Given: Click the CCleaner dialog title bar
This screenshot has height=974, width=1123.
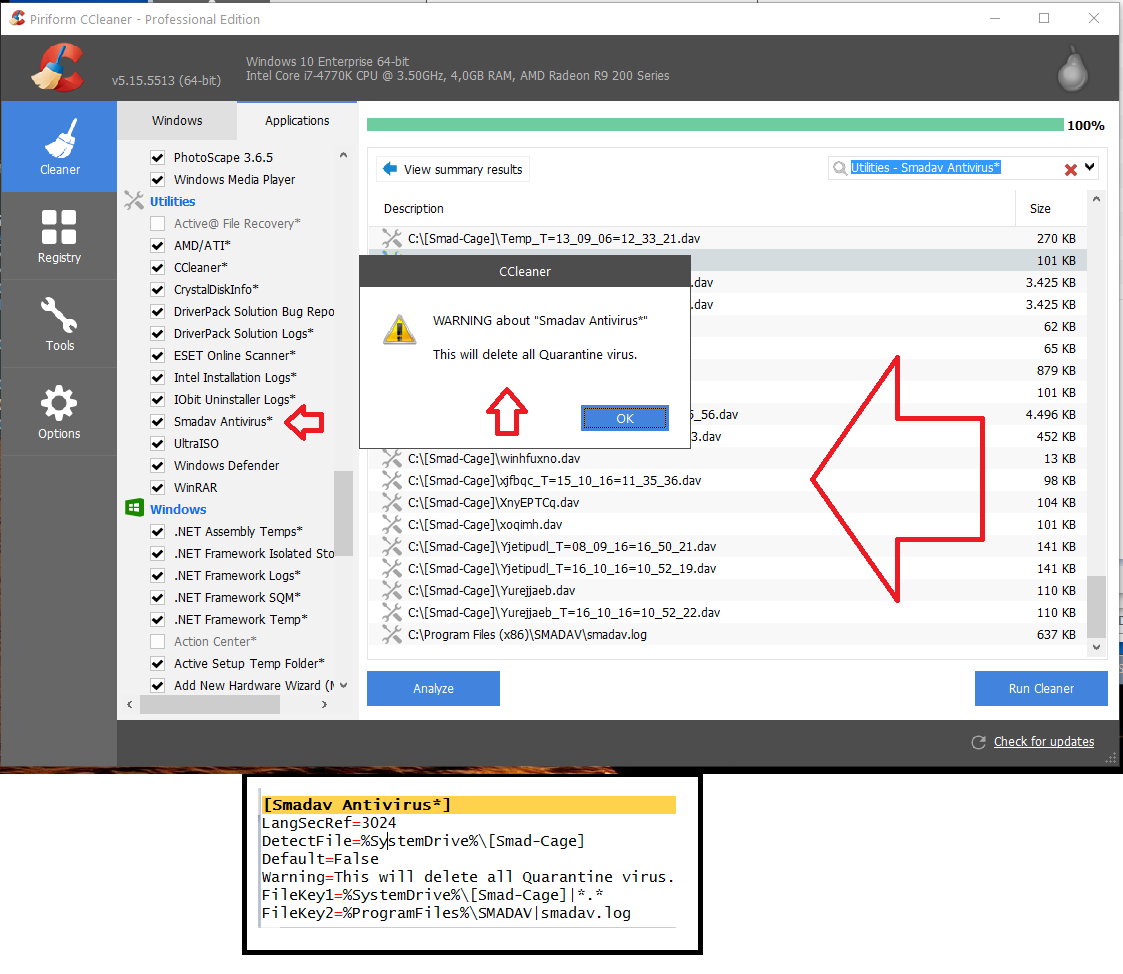Looking at the screenshot, I should tap(524, 271).
